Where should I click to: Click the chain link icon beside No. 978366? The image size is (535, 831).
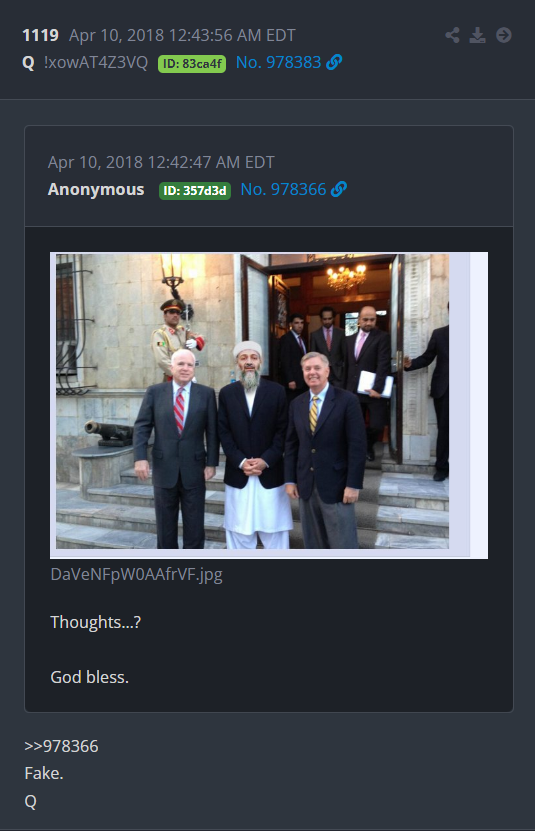point(339,189)
